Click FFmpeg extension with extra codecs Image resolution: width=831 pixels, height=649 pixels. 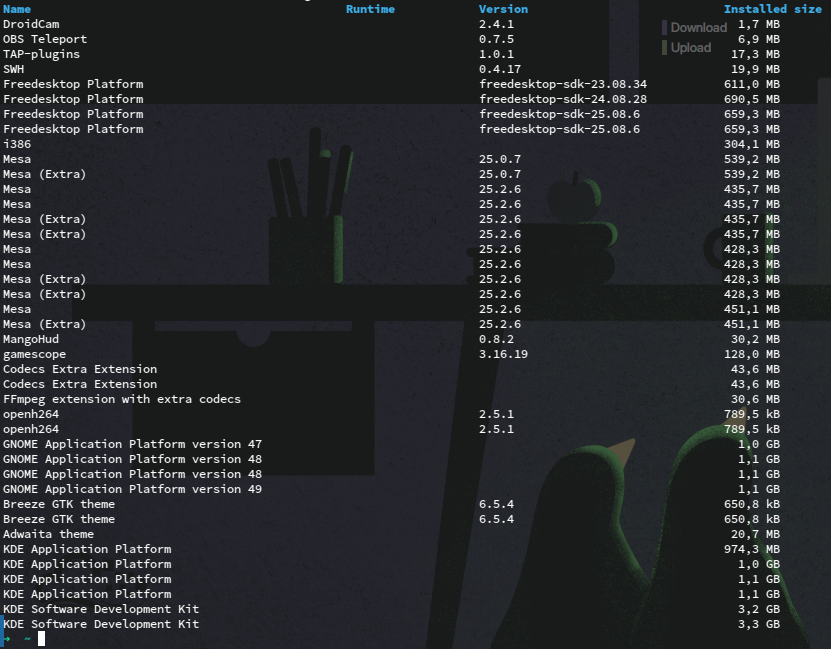[x=122, y=399]
